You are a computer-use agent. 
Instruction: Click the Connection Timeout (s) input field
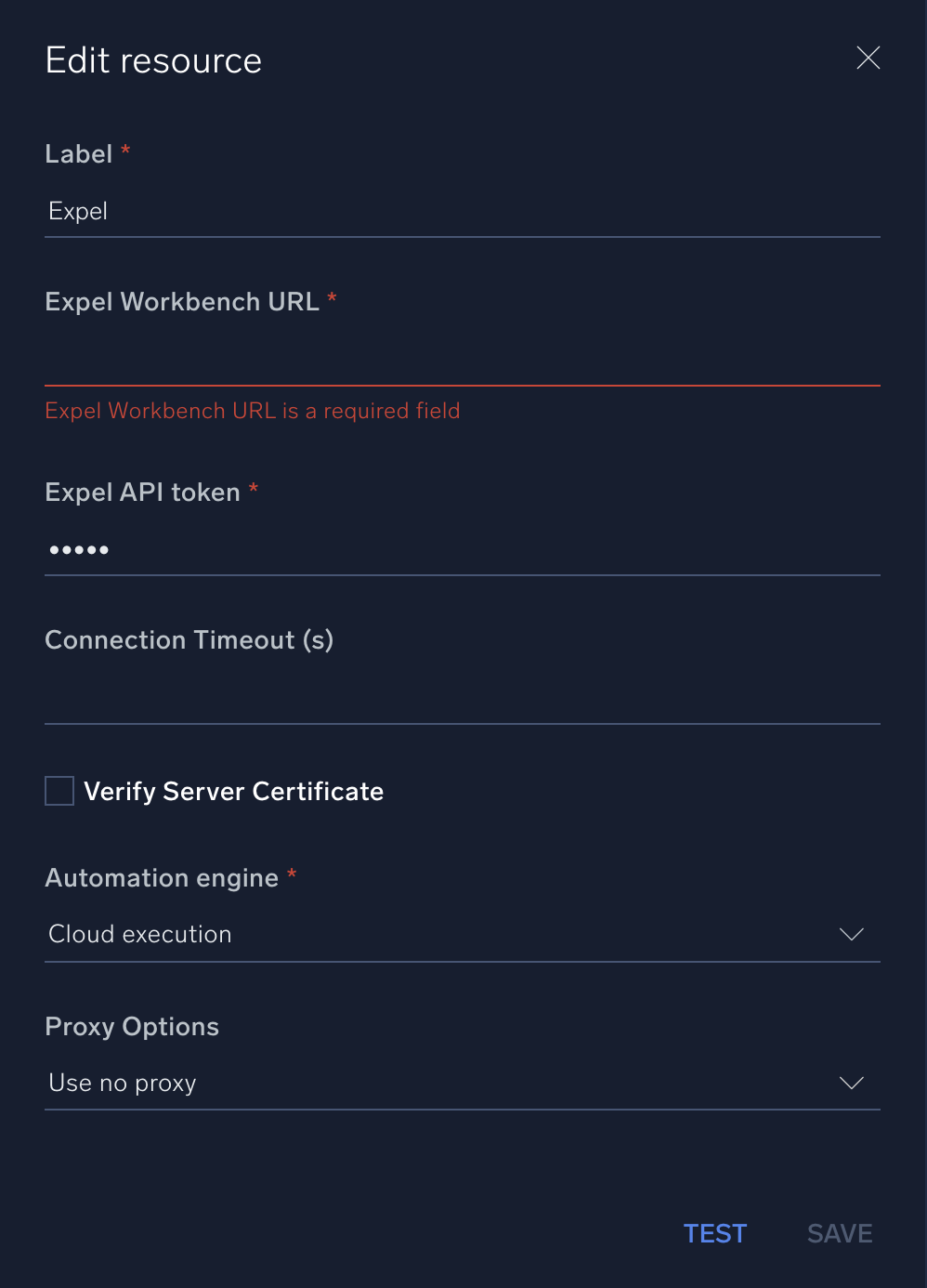click(462, 697)
